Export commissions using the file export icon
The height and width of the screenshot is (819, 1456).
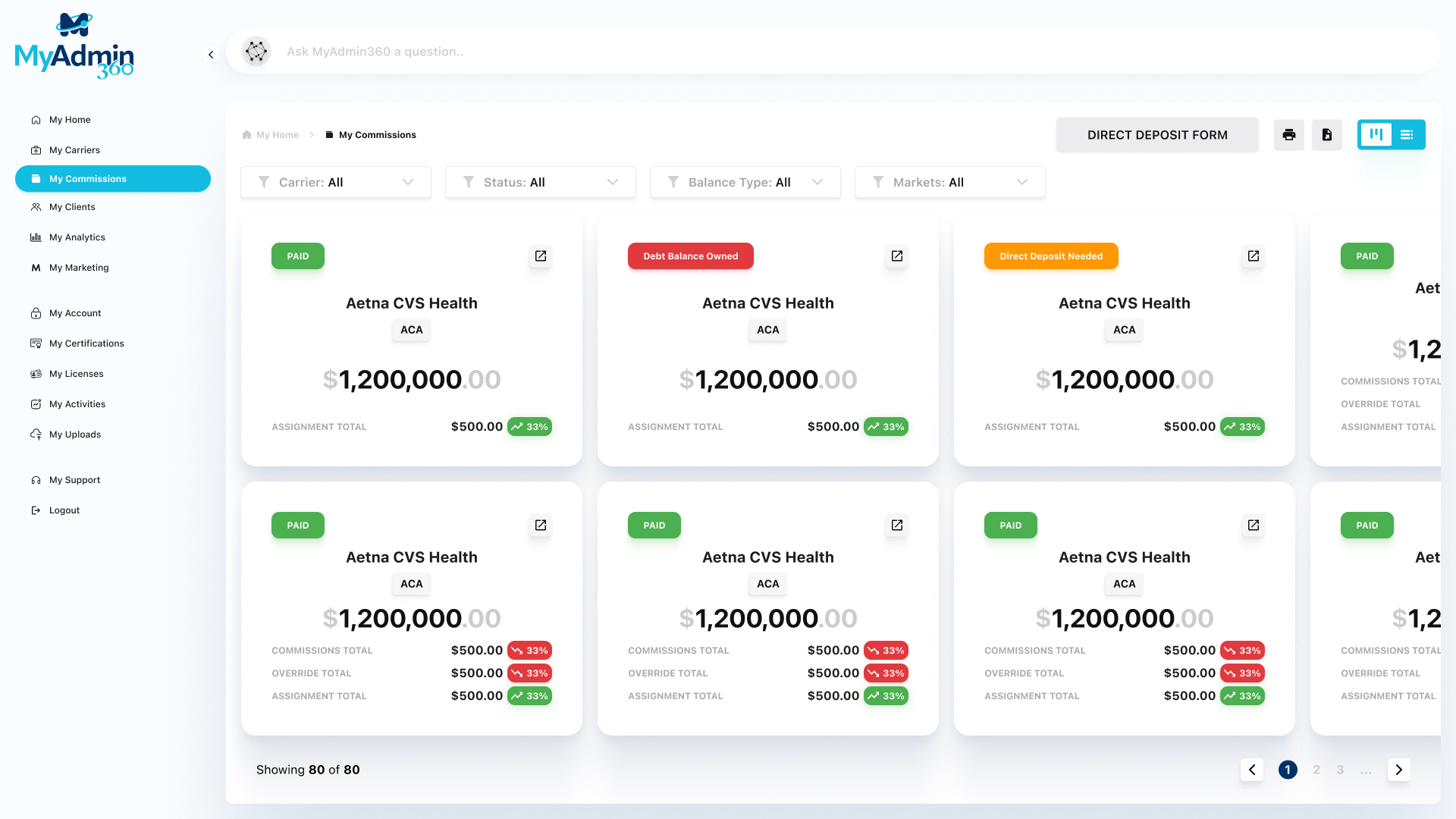click(x=1327, y=134)
